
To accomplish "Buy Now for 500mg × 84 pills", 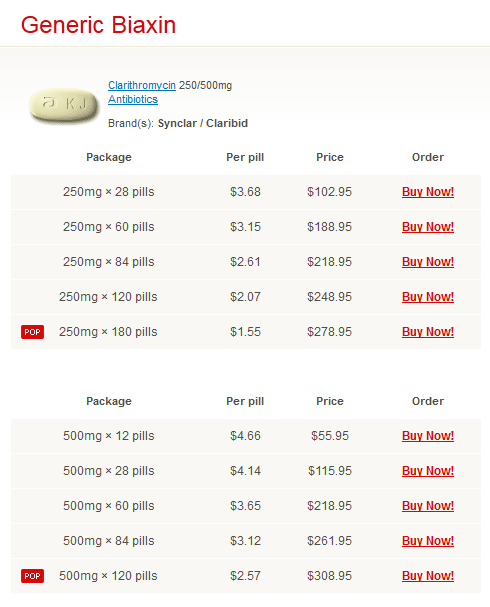I will click(428, 540).
